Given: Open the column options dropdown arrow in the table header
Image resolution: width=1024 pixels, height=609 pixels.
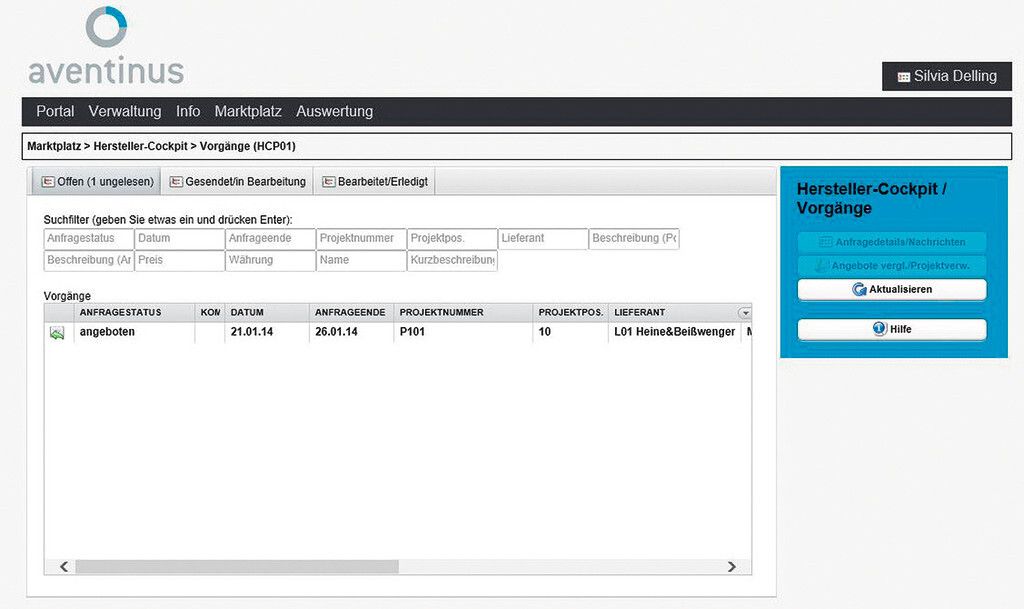Looking at the screenshot, I should coord(744,313).
